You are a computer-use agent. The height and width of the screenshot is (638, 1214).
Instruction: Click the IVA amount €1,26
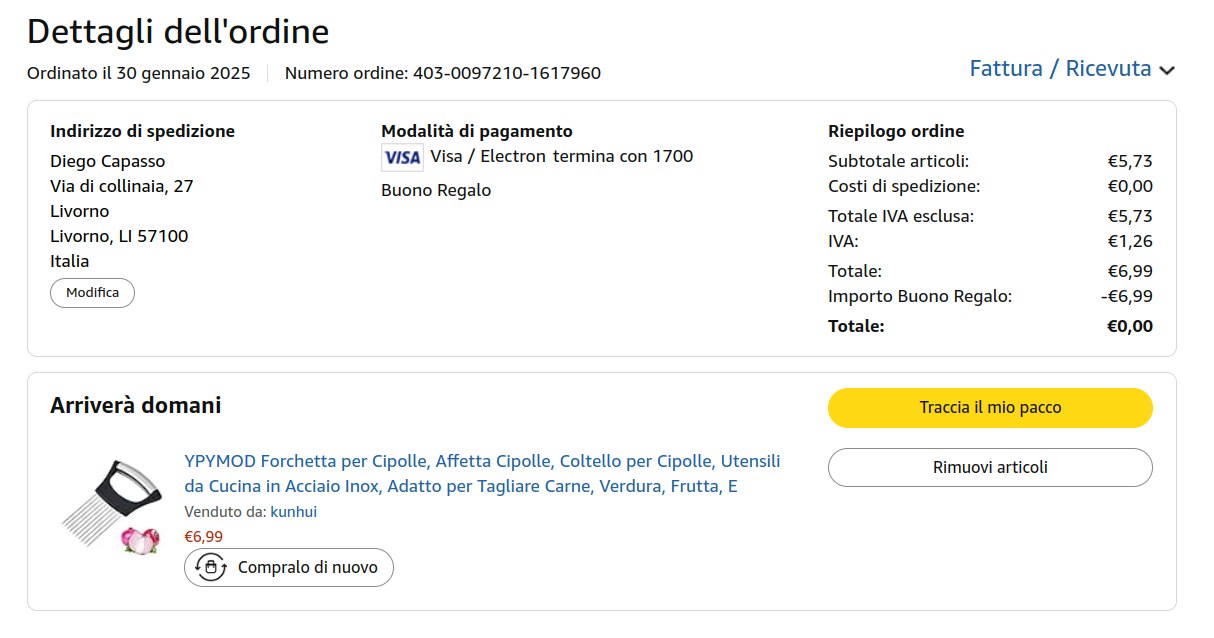coord(1130,241)
